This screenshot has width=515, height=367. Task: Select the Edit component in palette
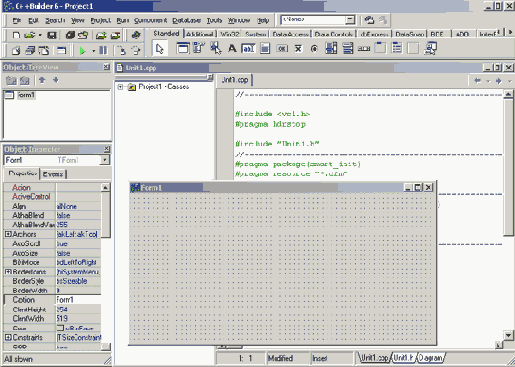(249, 48)
